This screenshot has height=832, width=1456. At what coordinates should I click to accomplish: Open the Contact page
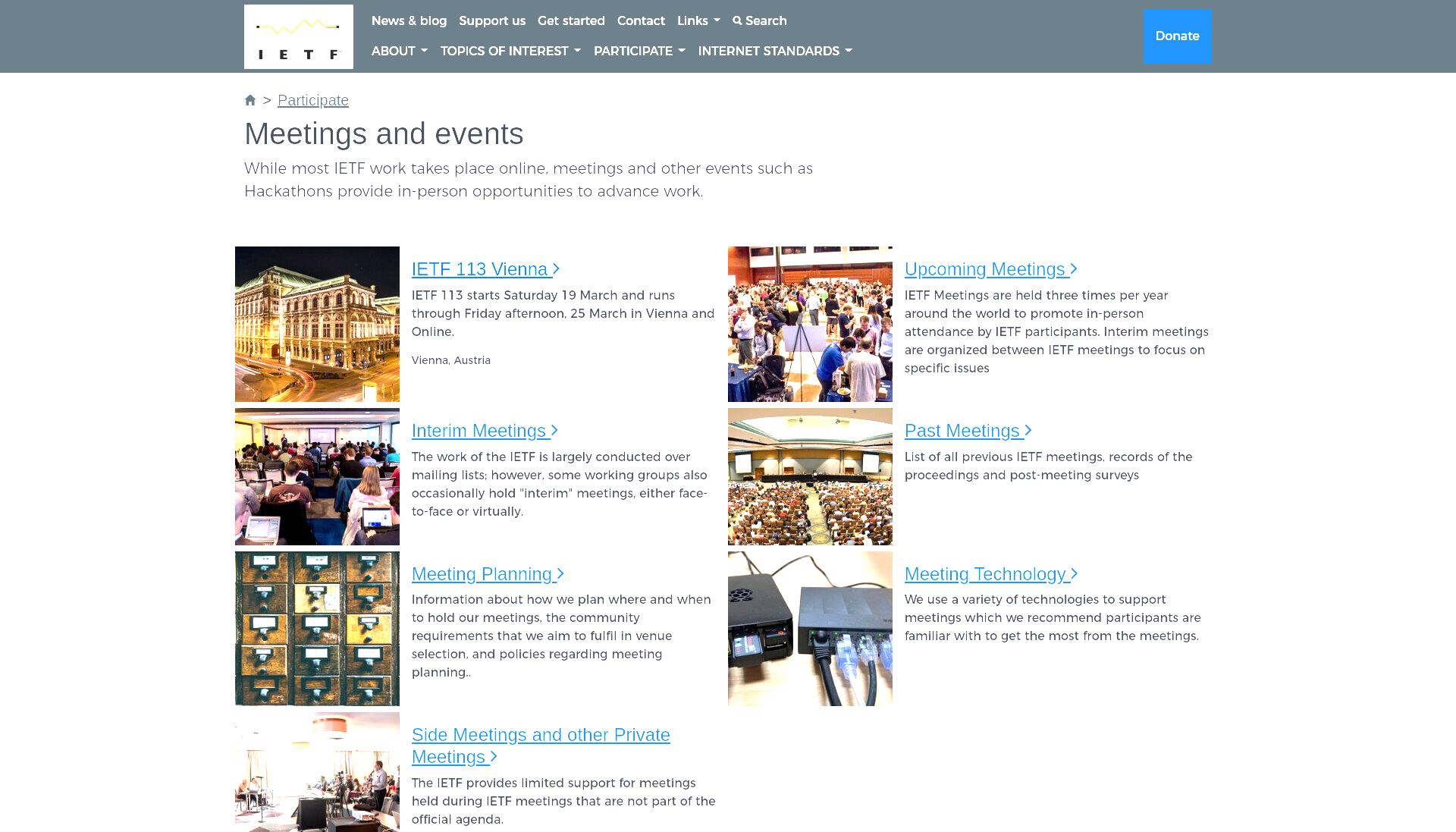tap(641, 20)
